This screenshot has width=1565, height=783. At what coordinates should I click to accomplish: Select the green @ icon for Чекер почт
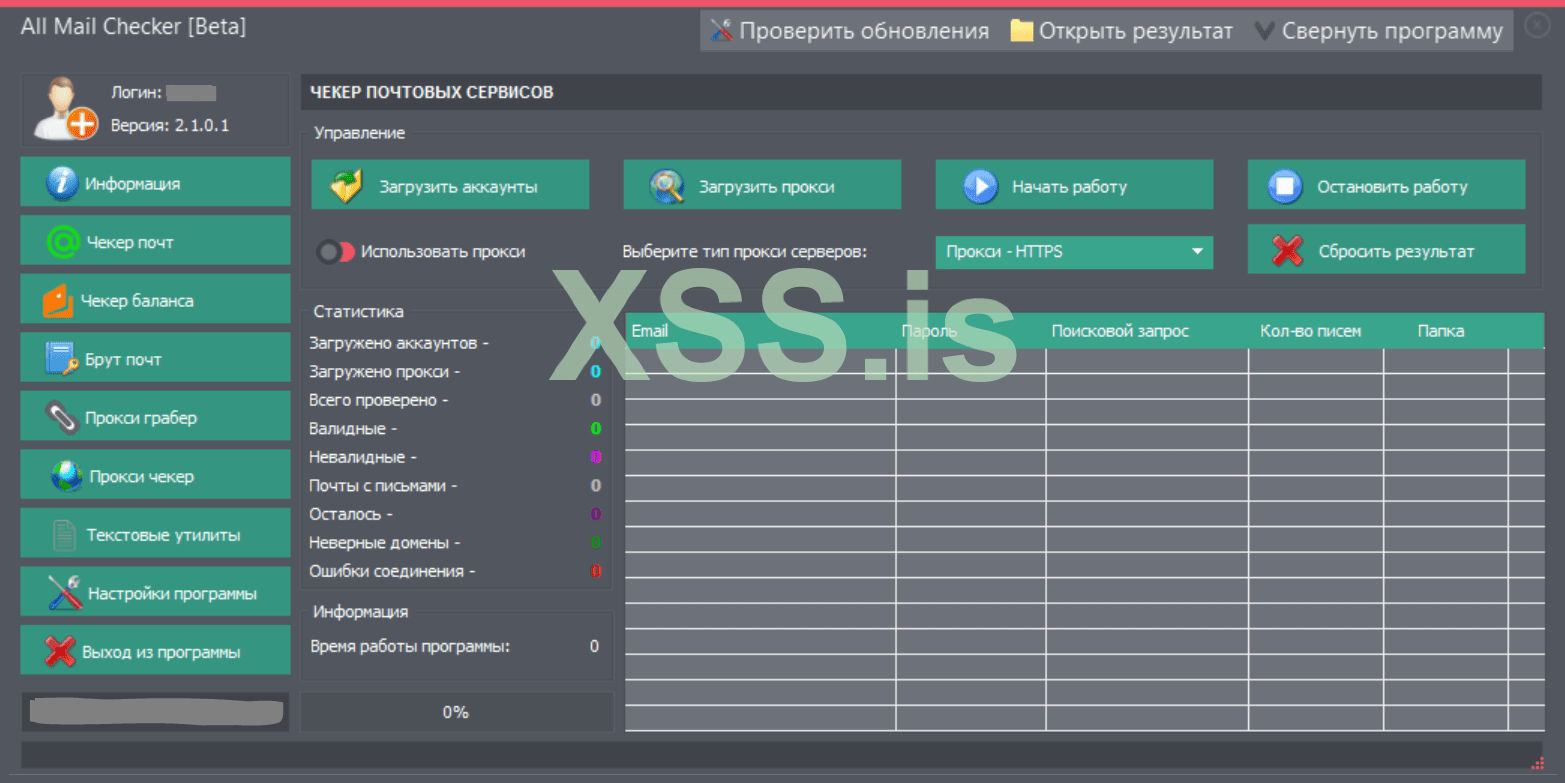pyautogui.click(x=62, y=242)
